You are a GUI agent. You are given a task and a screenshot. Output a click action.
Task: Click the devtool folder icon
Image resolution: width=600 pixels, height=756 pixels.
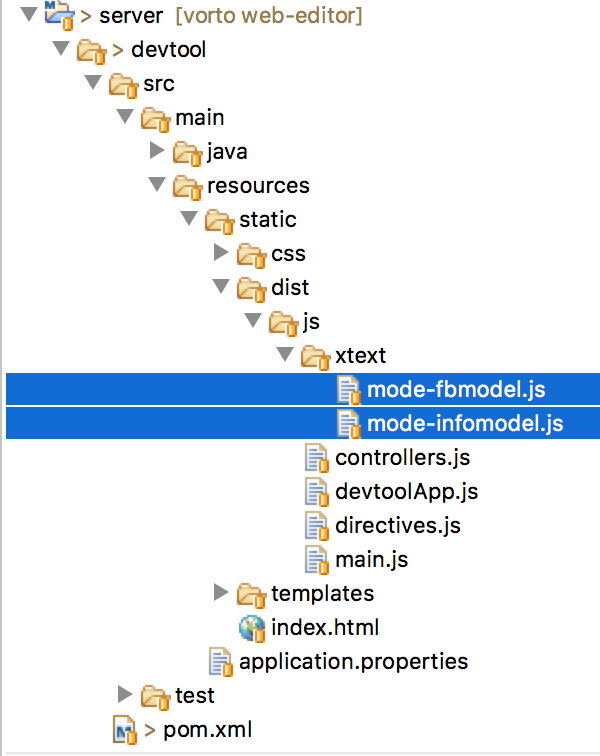(x=91, y=51)
